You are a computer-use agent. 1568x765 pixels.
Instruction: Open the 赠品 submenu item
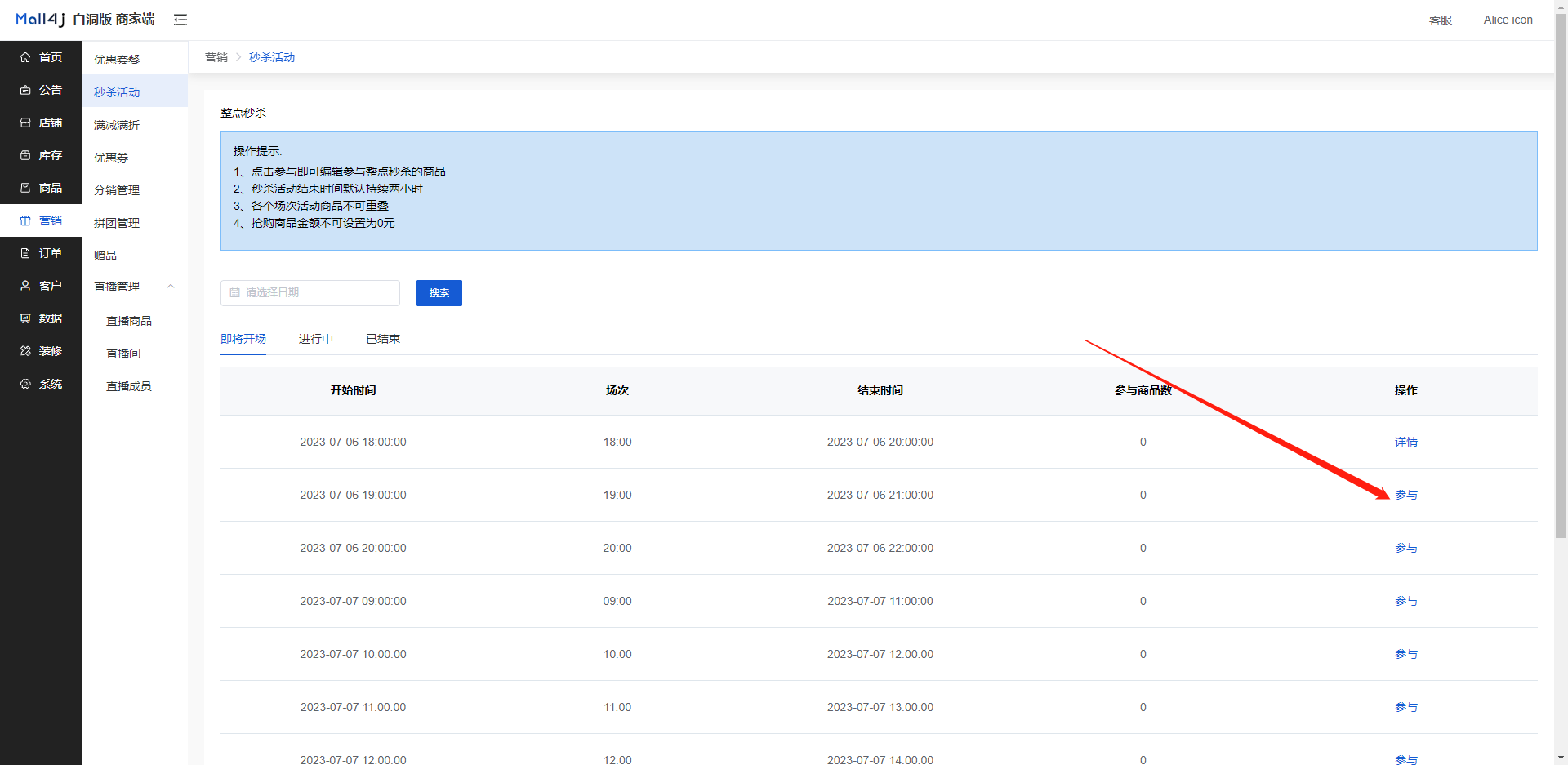coord(105,256)
